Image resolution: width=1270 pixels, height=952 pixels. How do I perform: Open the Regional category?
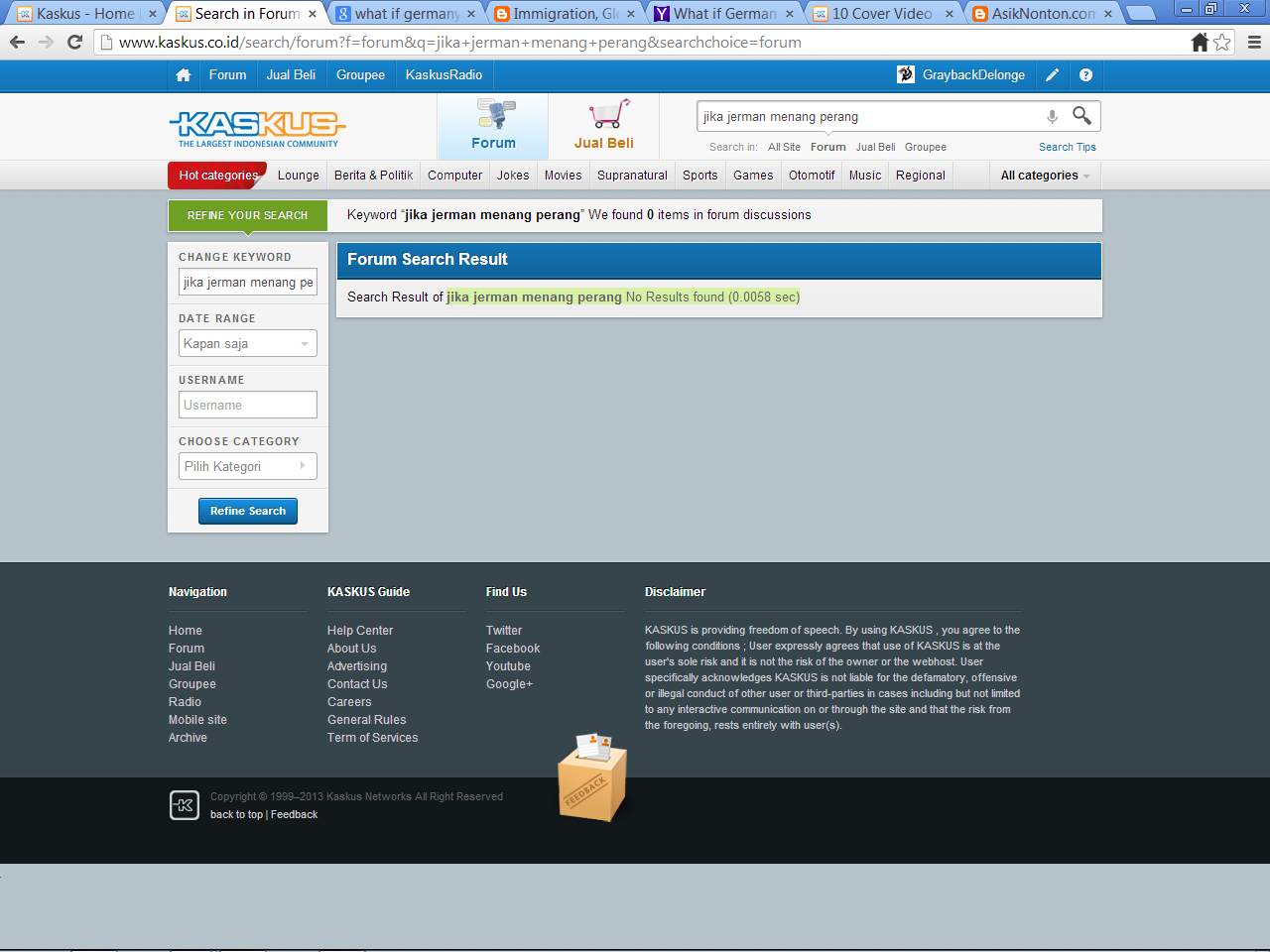[x=921, y=176]
